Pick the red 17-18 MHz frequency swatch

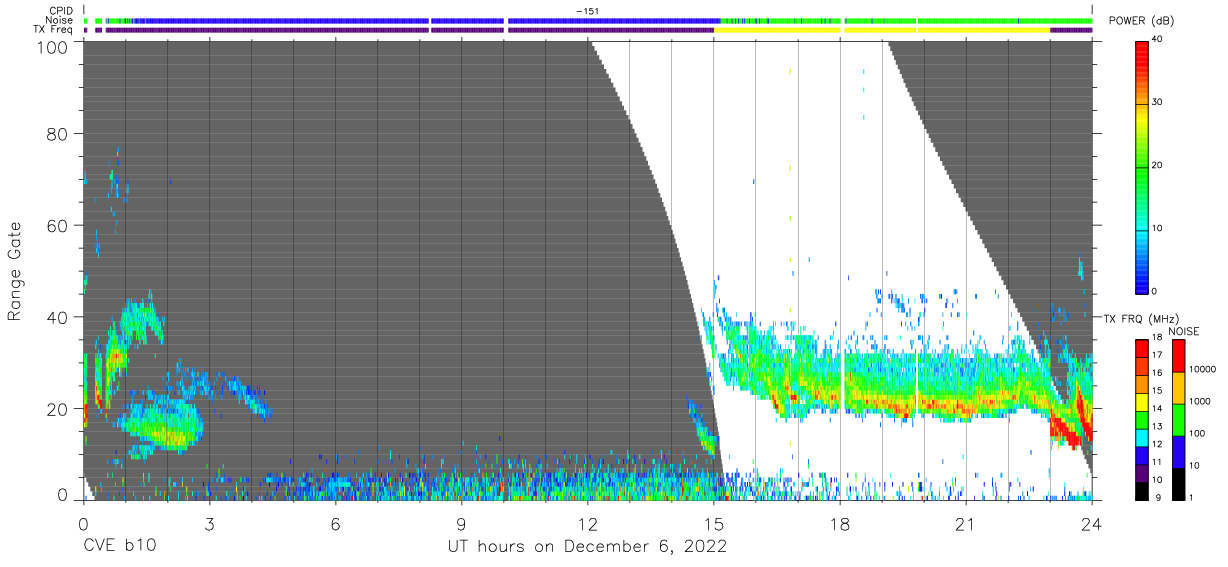coord(1142,348)
